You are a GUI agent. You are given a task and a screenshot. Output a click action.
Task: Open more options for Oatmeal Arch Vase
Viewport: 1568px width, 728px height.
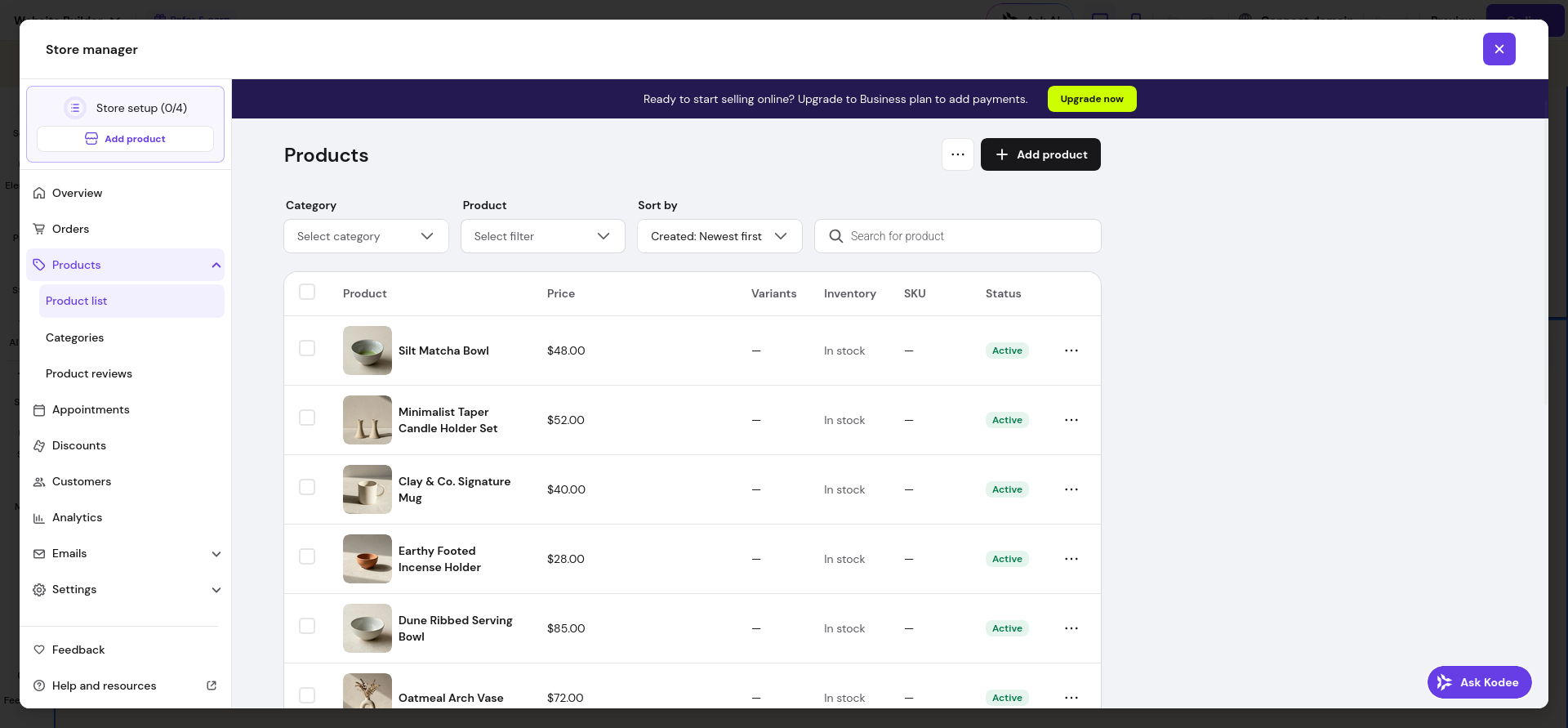click(1071, 698)
